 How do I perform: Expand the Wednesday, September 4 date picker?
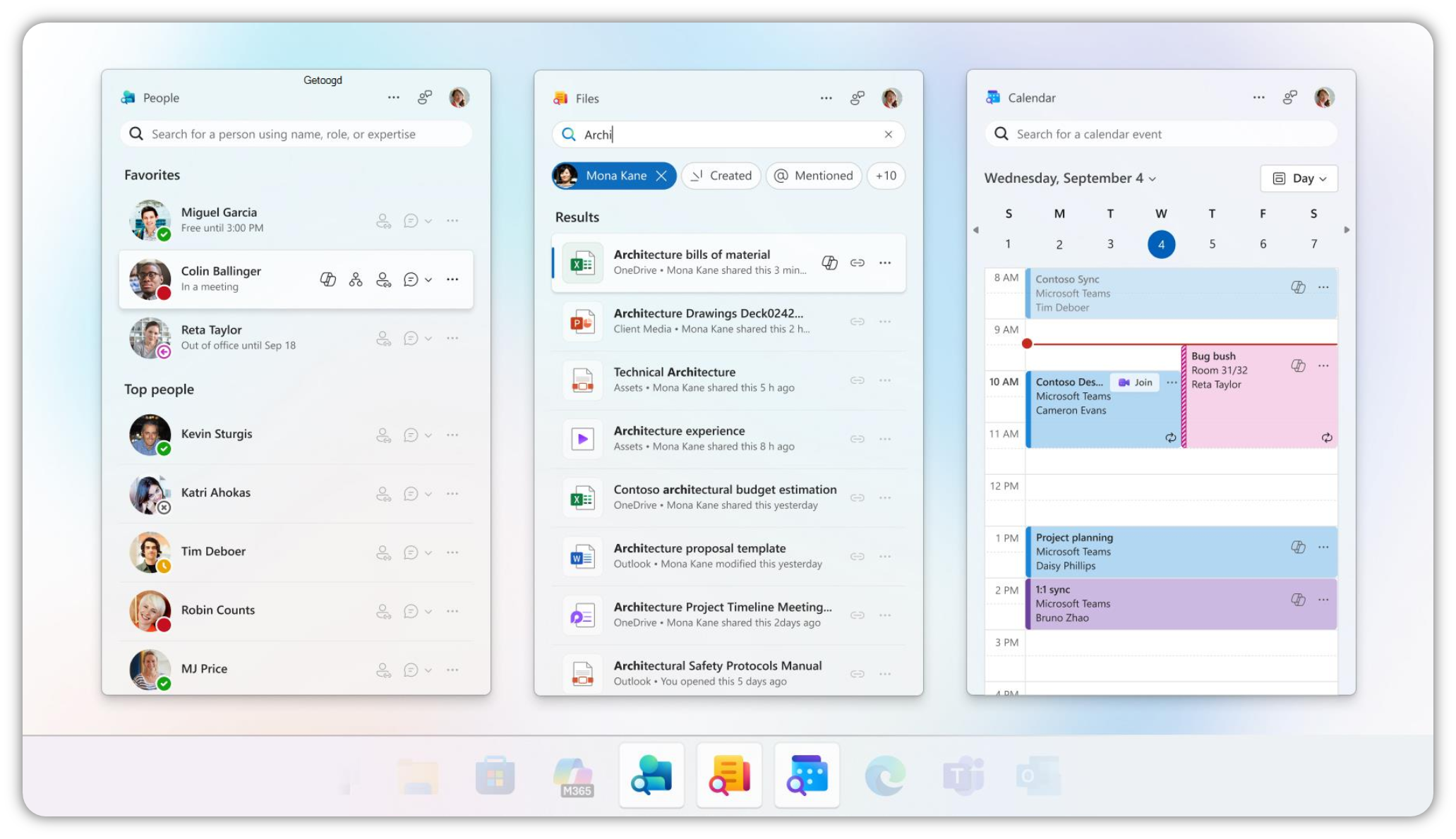pos(1070,179)
